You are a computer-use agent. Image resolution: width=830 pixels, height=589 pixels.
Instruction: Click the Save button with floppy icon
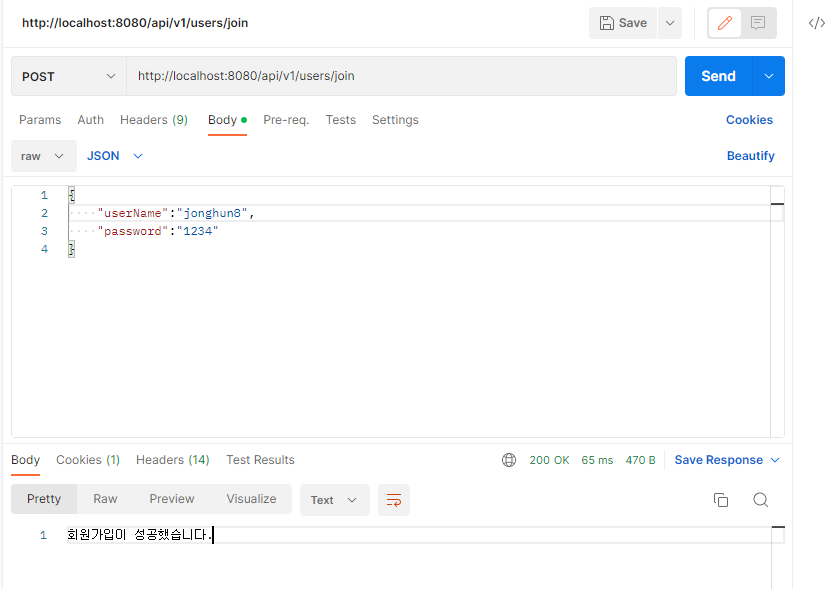point(622,23)
